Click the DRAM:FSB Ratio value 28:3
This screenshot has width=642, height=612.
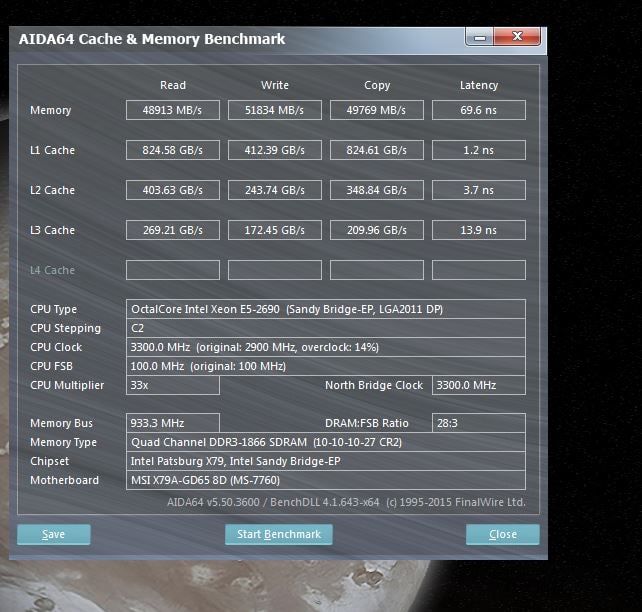pos(479,423)
